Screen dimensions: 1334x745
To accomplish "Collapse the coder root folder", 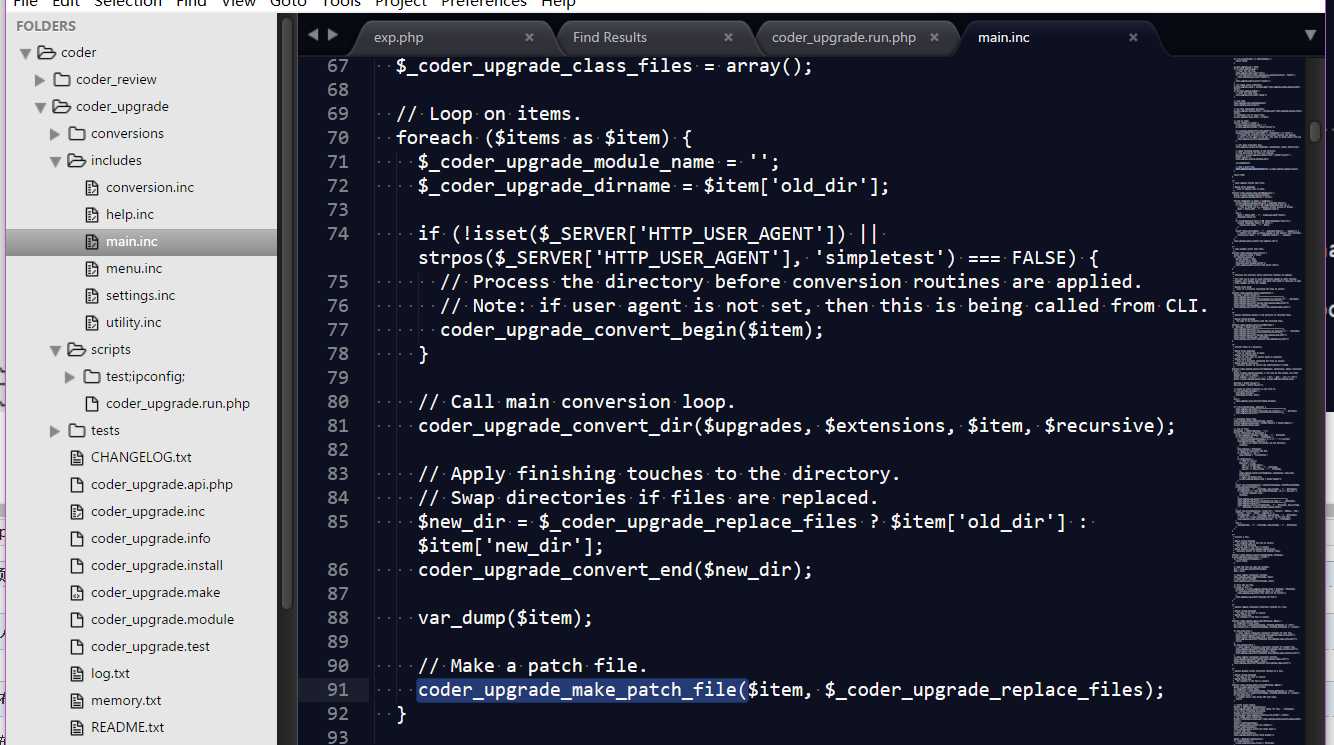I will [x=25, y=52].
